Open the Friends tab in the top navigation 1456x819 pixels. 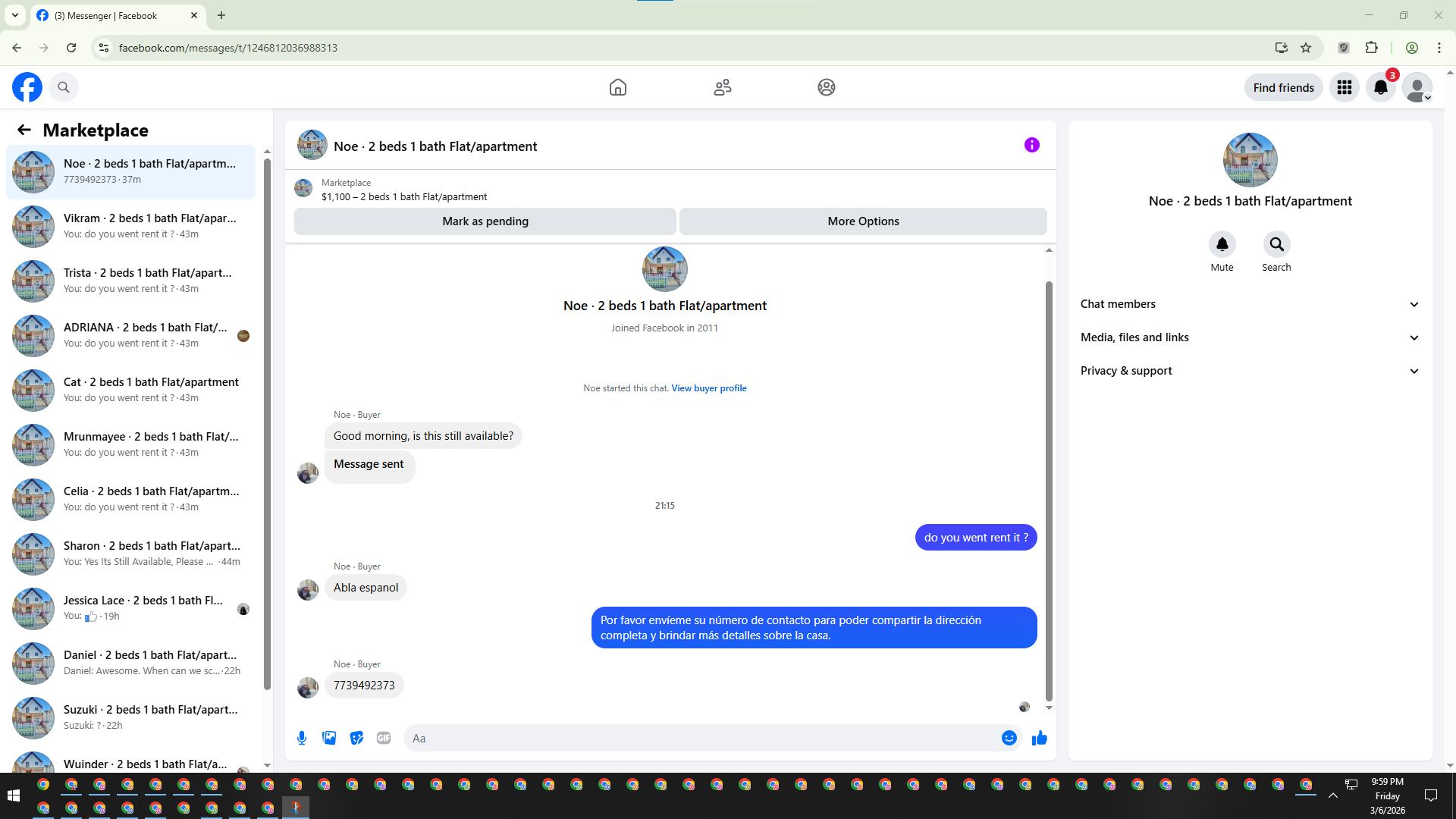click(x=722, y=87)
